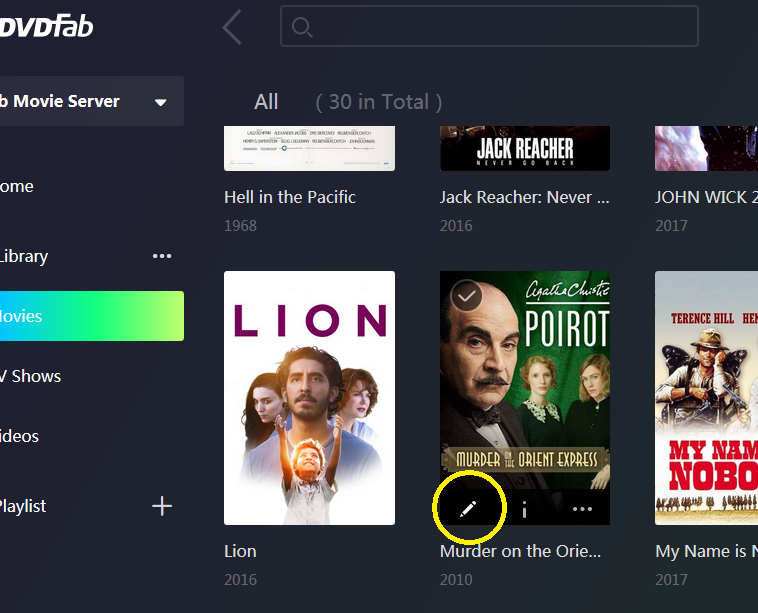Go back with the left arrow
Viewport: 758px width, 613px height.
[232, 28]
